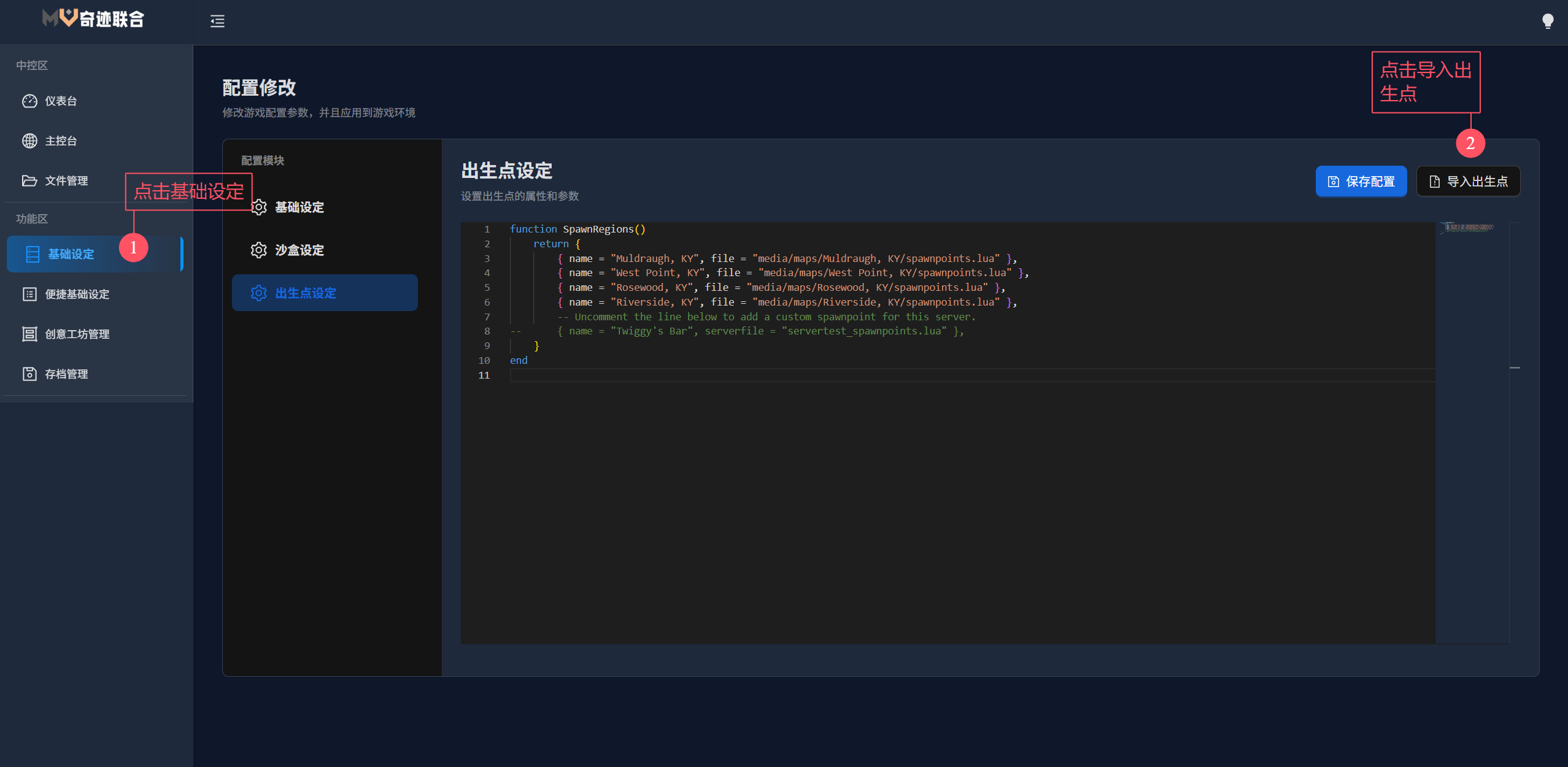Click the editor vertical scrollbar track
The width and height of the screenshot is (1568, 767).
point(1515,491)
